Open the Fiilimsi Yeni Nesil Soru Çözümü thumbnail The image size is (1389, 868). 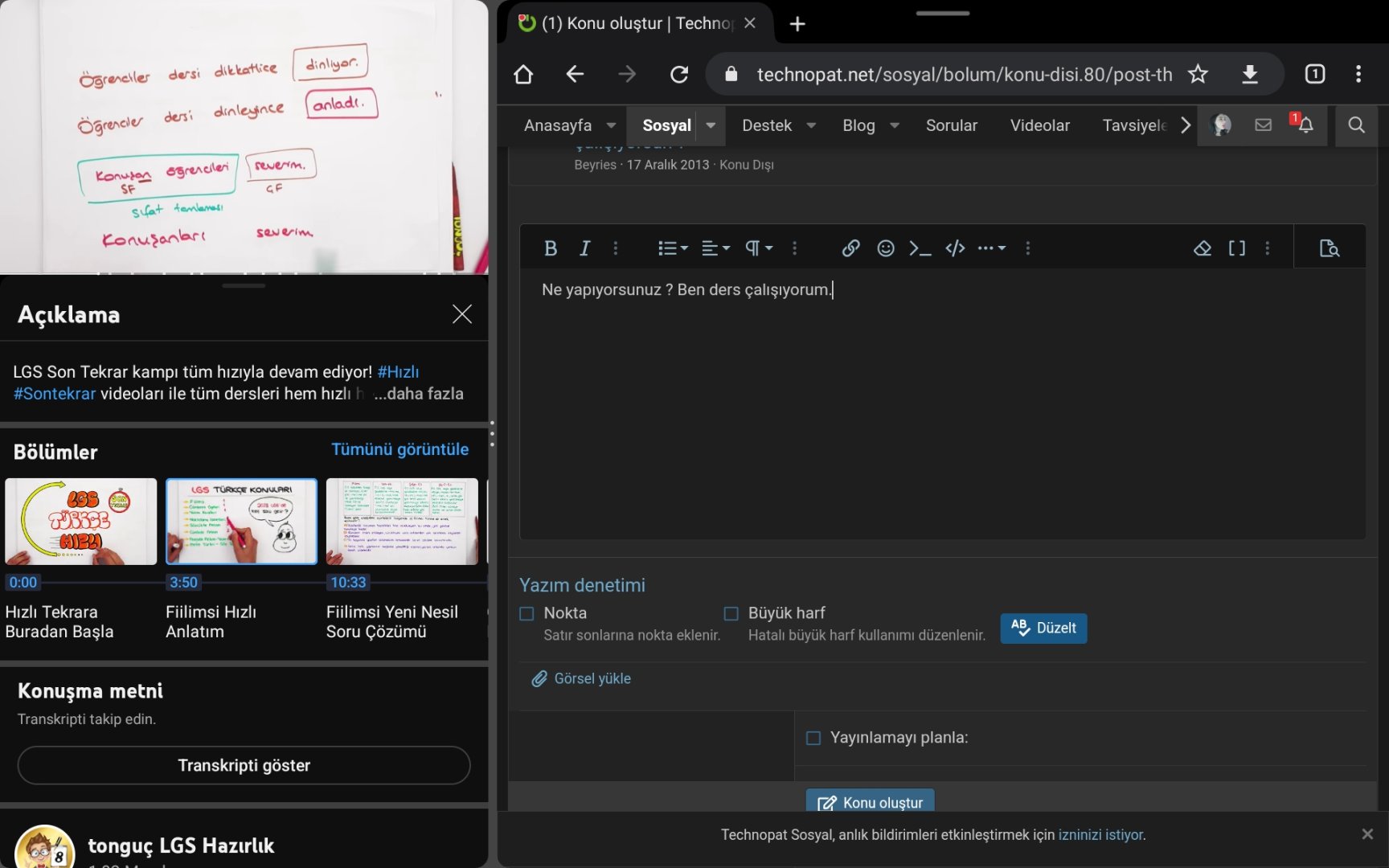point(402,522)
